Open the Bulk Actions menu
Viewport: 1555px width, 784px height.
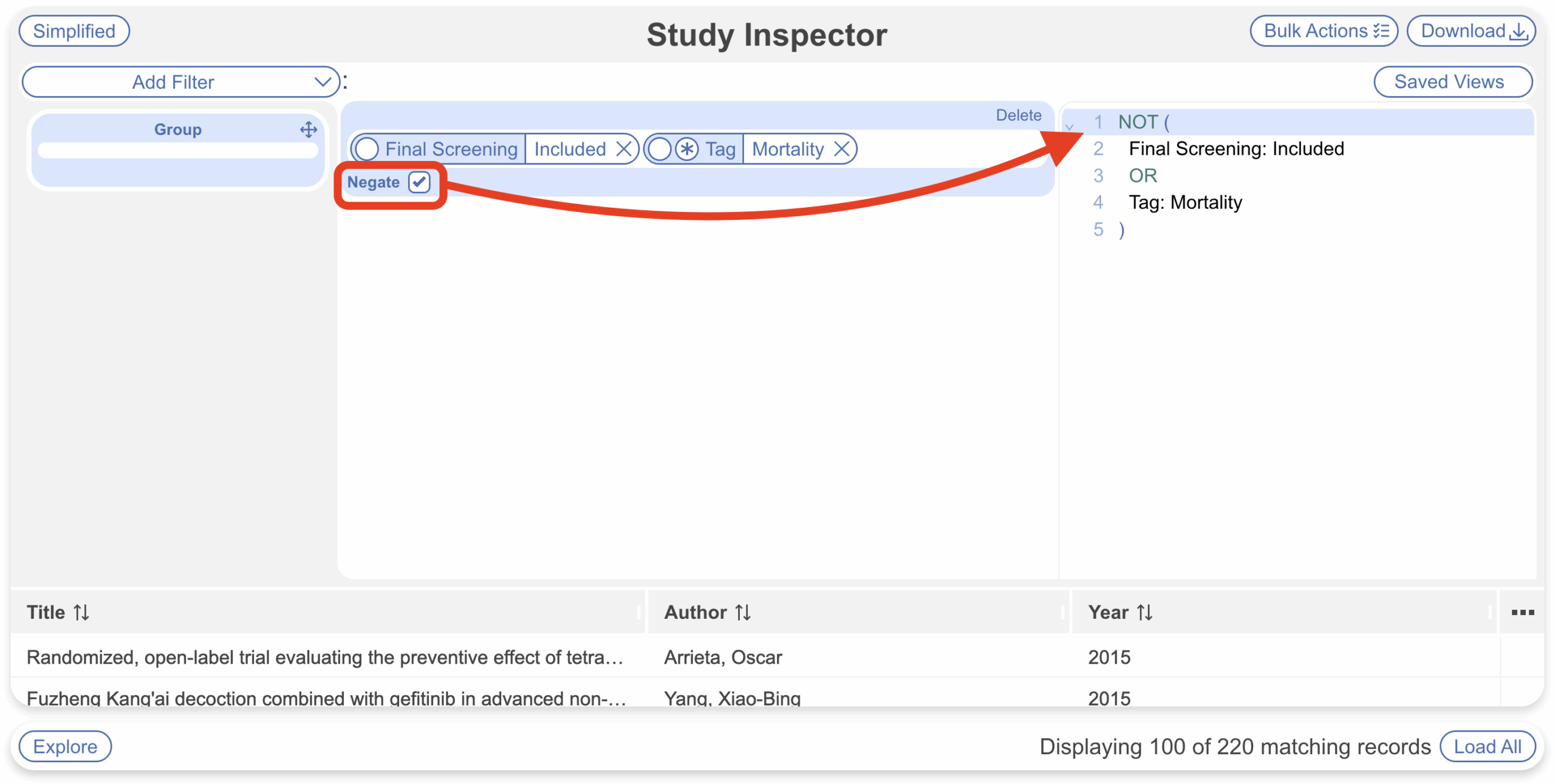coord(1324,31)
